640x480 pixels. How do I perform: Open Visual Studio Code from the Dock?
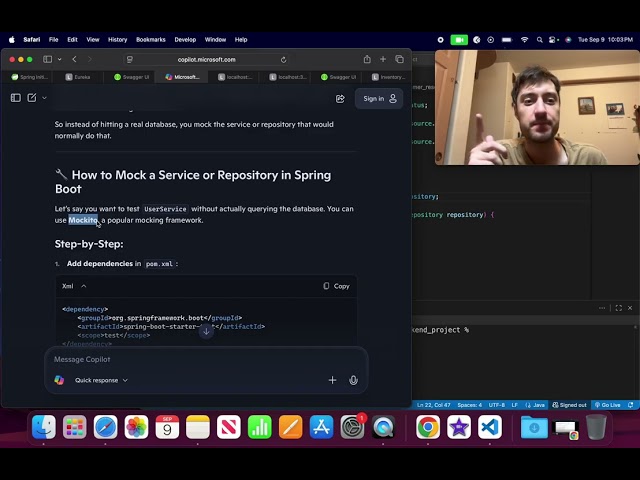(x=490, y=427)
